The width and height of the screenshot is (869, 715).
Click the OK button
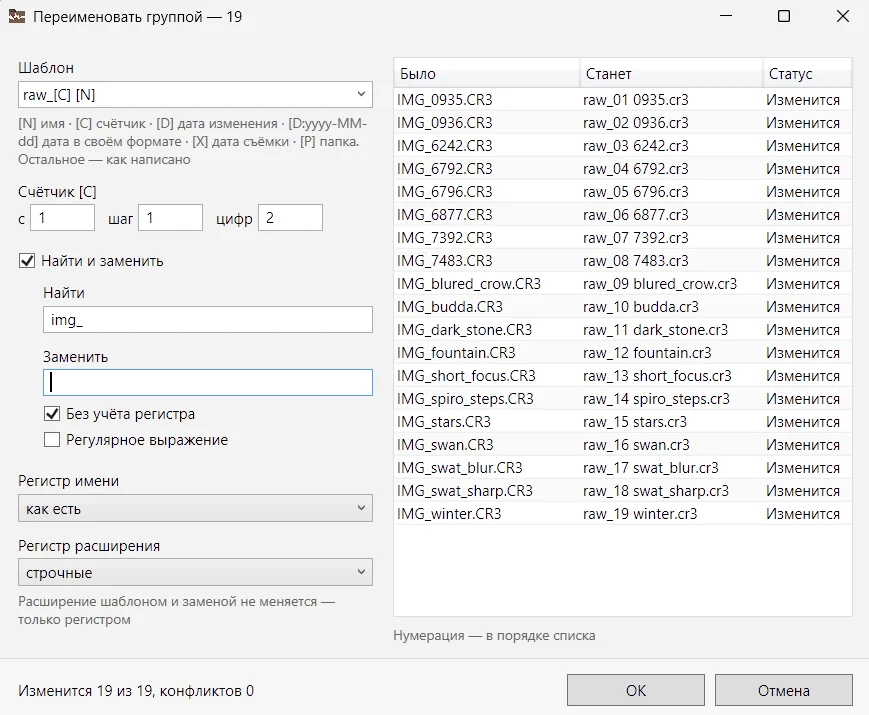coord(636,690)
